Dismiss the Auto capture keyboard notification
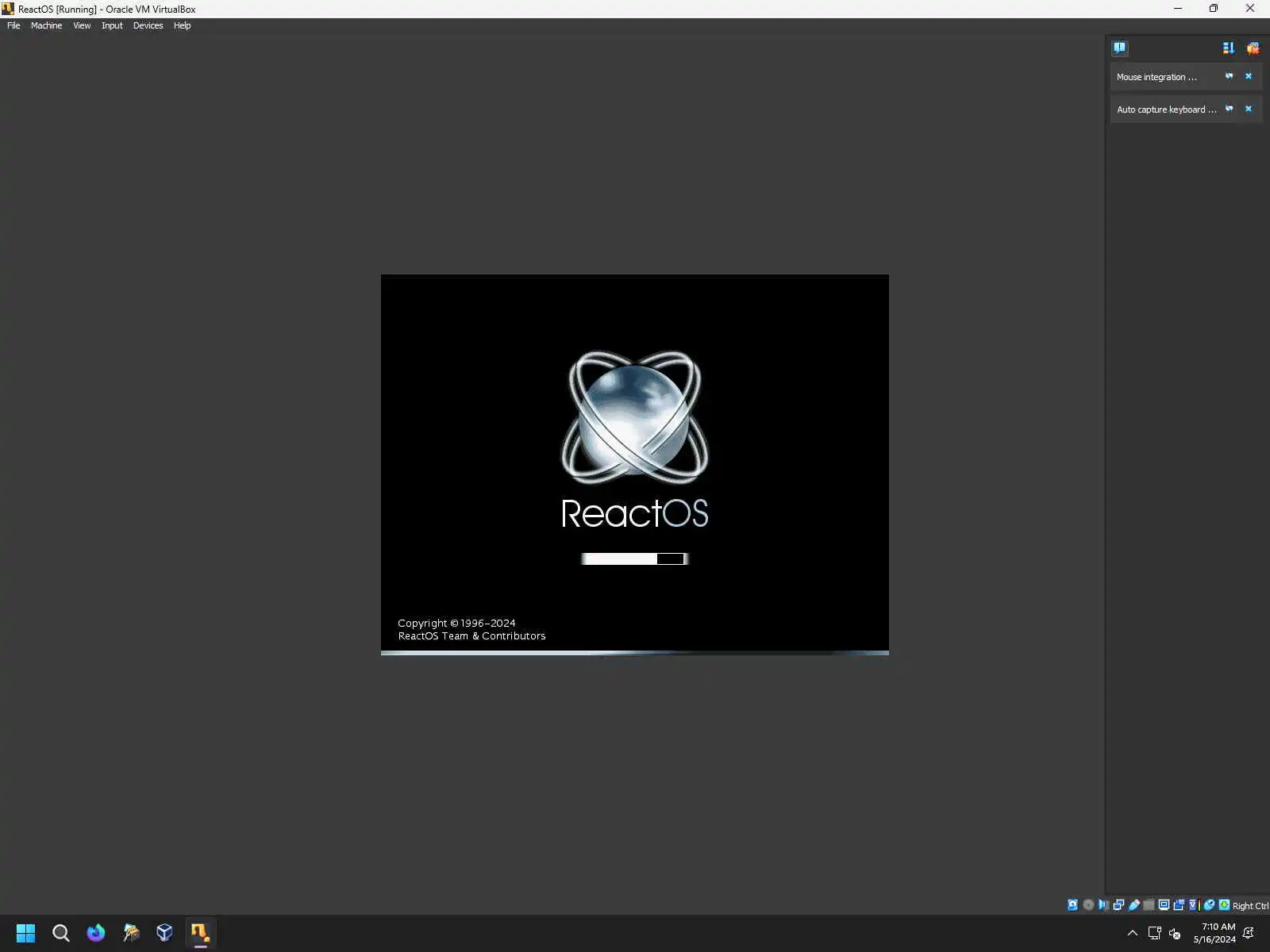The height and width of the screenshot is (952, 1270). tap(1249, 109)
